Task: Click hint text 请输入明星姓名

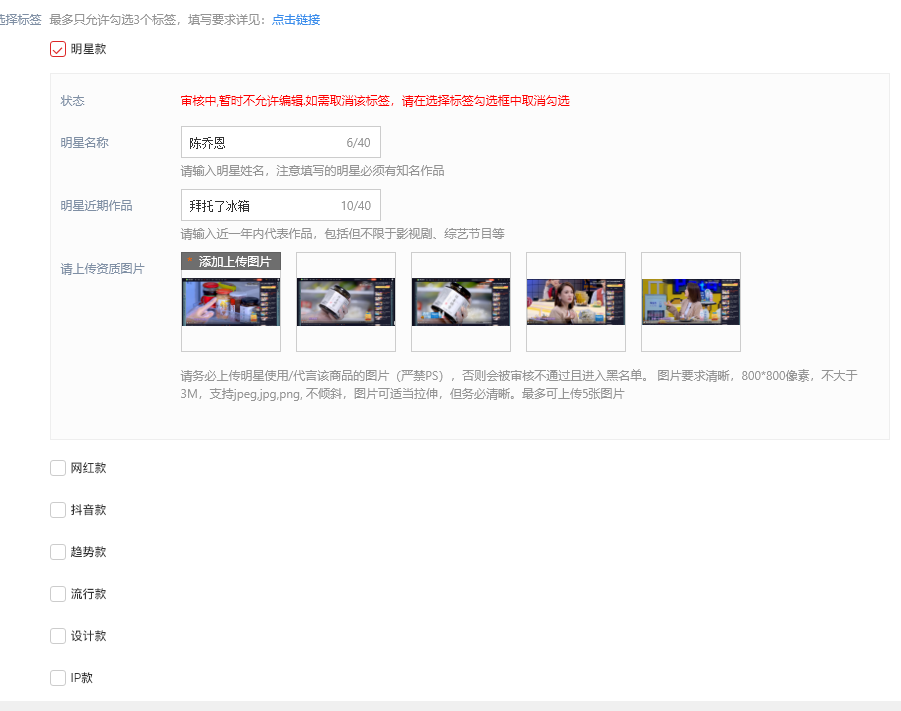Action: [312, 171]
